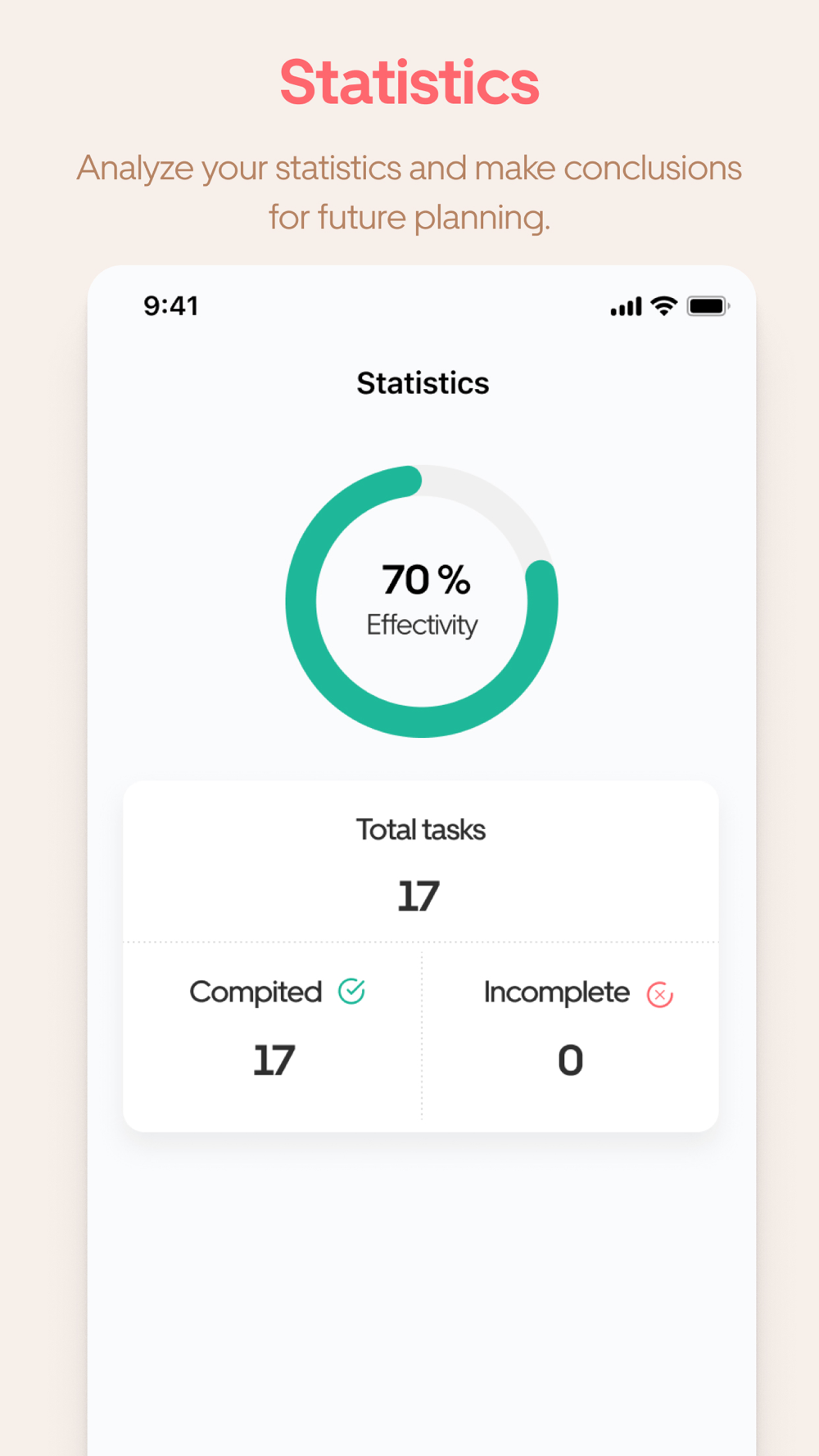This screenshot has width=819, height=1456.
Task: Click the Total tasks count 17
Action: tap(419, 896)
